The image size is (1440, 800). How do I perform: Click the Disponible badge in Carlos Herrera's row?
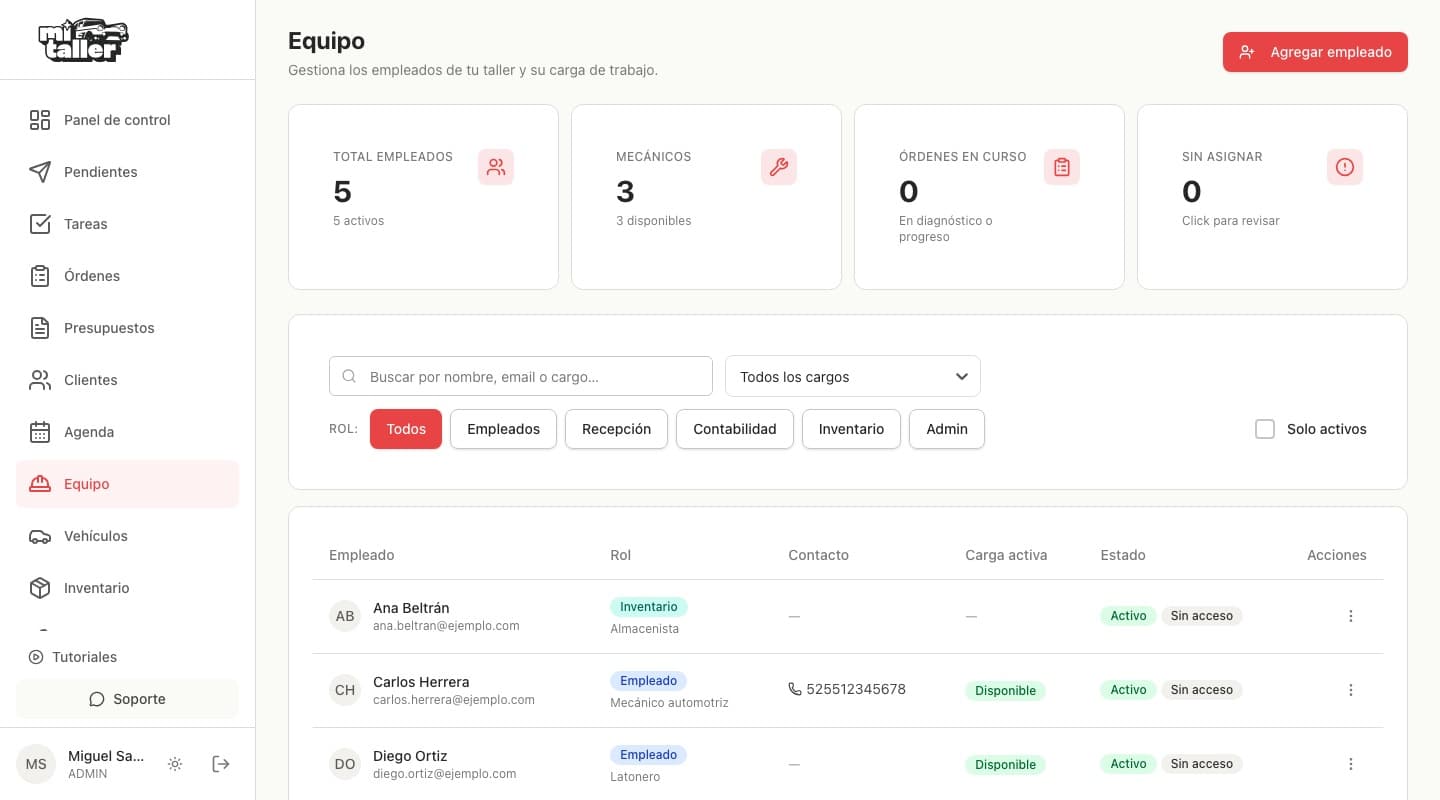click(1006, 690)
